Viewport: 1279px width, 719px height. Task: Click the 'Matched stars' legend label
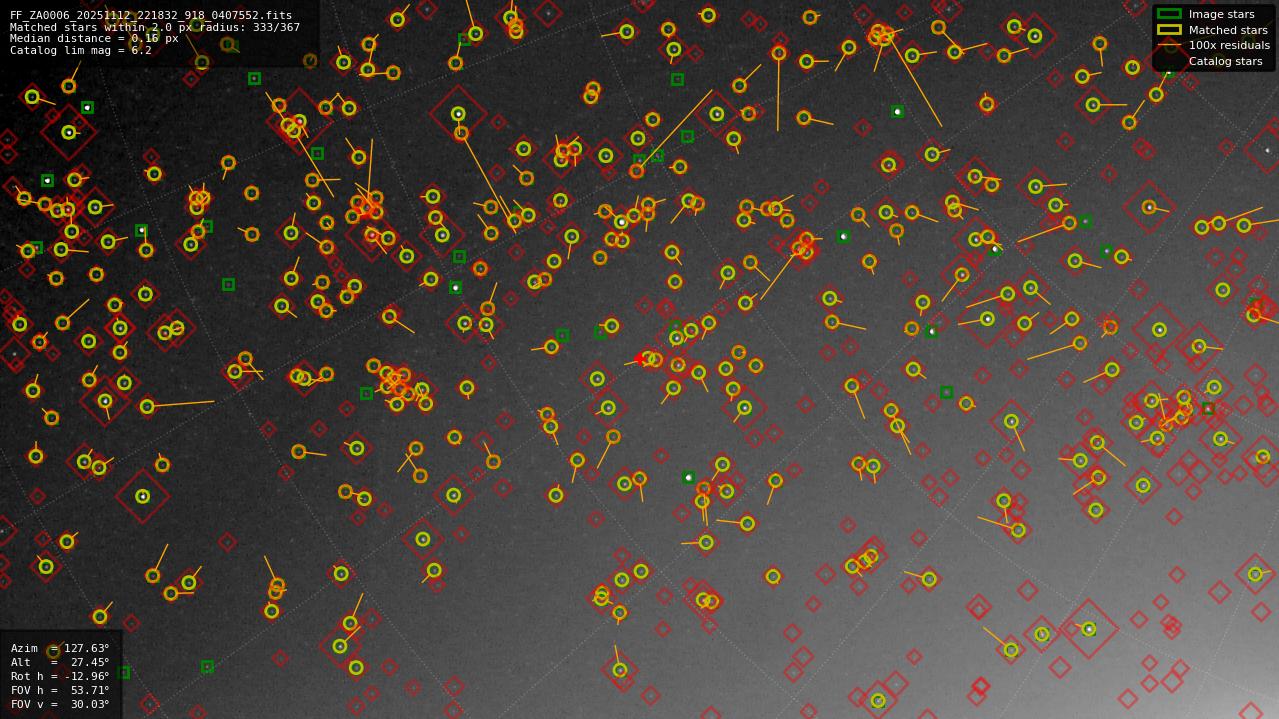(1228, 30)
